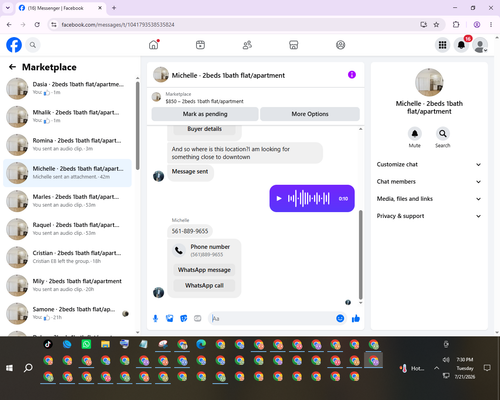Open the Marles conversation
Screen dimensions: 500x400
coord(67,201)
